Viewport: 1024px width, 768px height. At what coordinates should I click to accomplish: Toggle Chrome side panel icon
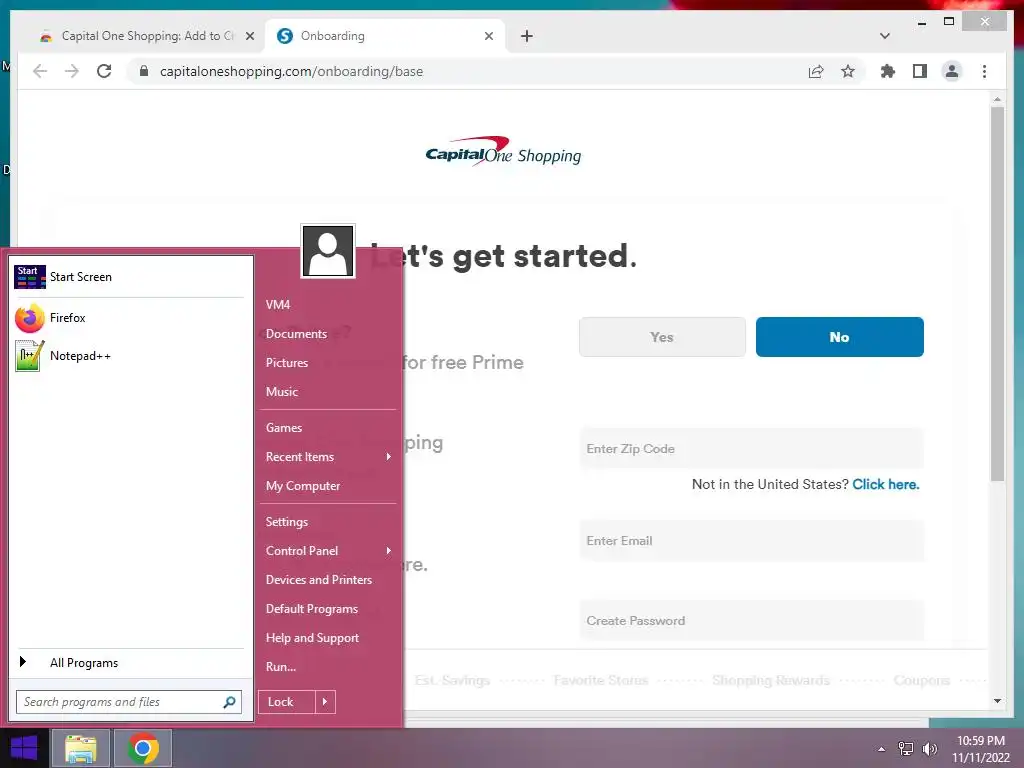[x=920, y=71]
